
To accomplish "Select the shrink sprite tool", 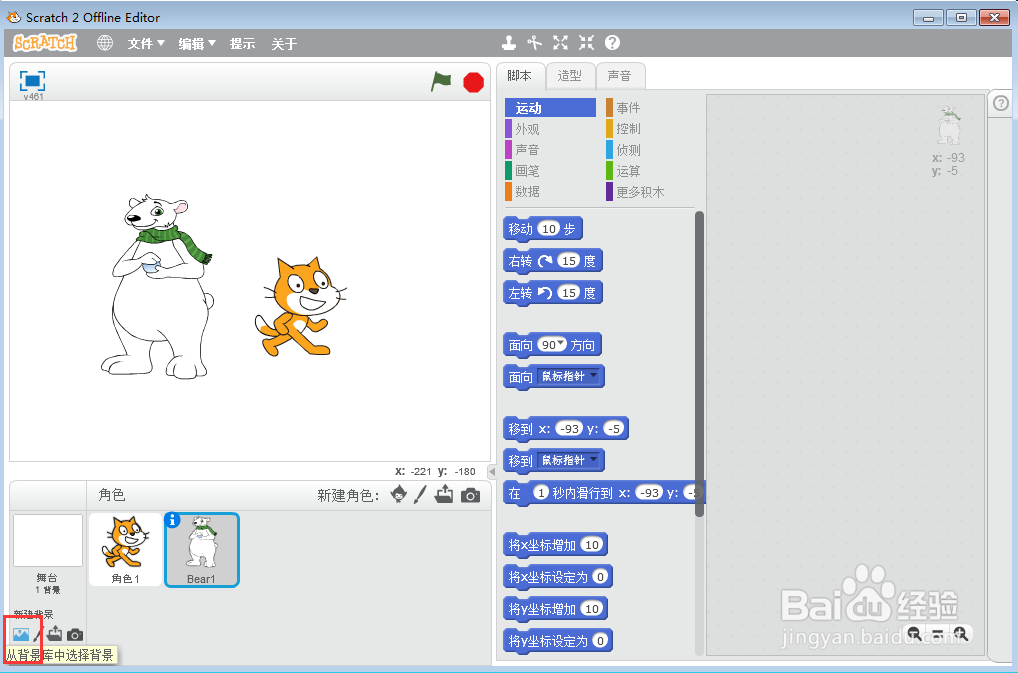I will click(x=586, y=43).
